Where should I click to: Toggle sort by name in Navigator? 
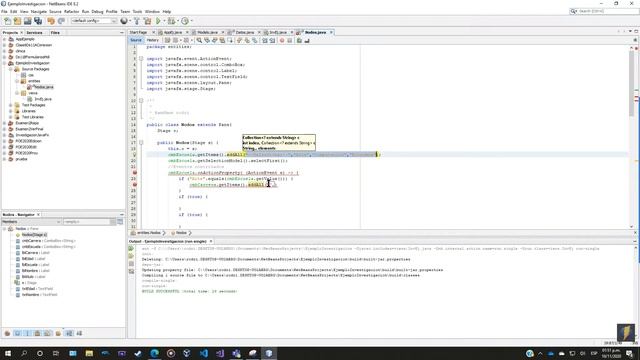point(69,333)
